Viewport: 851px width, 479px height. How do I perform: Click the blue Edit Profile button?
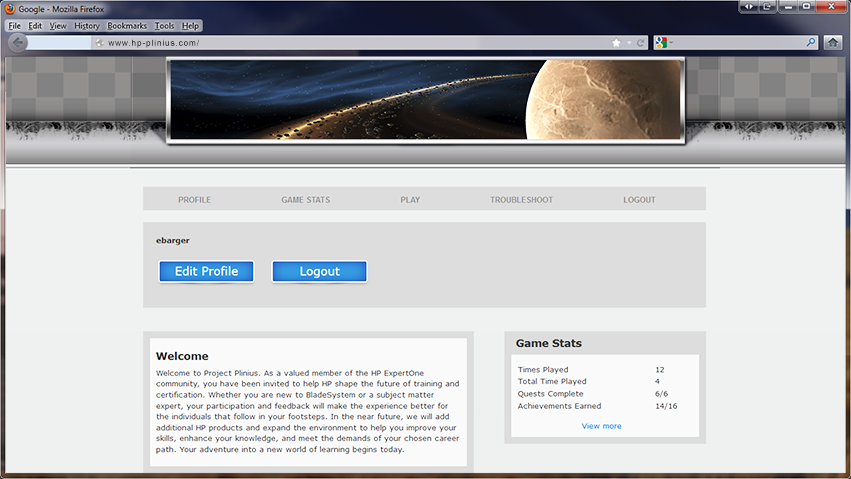tap(206, 271)
